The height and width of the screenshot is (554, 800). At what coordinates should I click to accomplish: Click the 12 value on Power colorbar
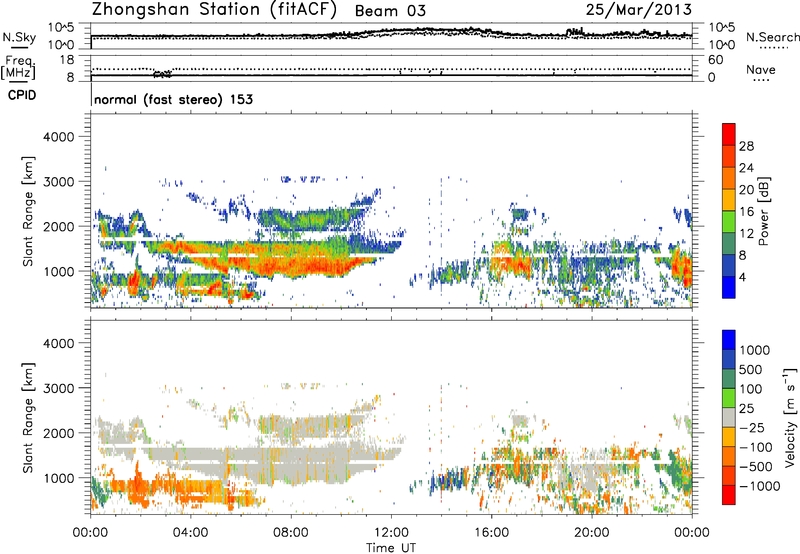coord(746,234)
